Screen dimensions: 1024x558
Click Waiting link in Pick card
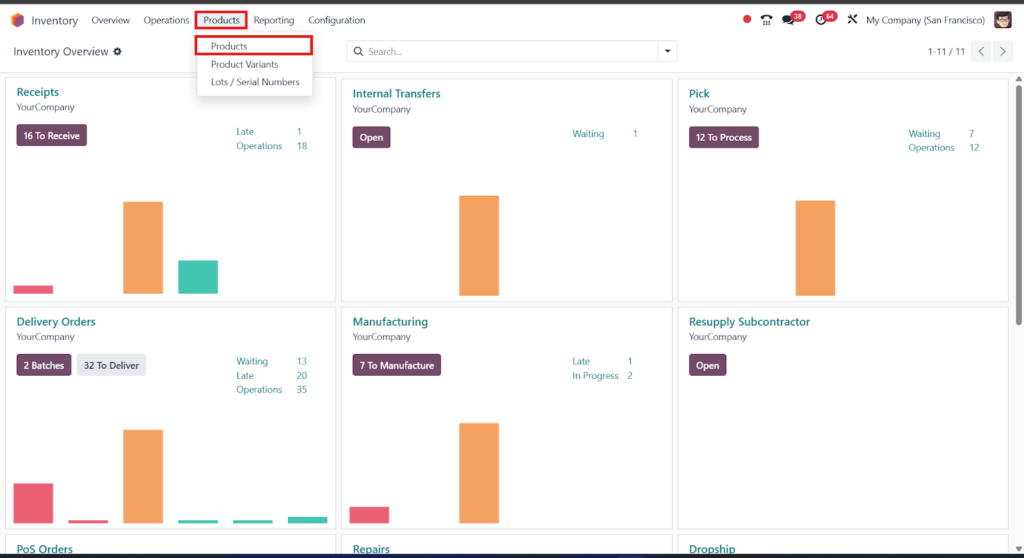click(x=924, y=133)
